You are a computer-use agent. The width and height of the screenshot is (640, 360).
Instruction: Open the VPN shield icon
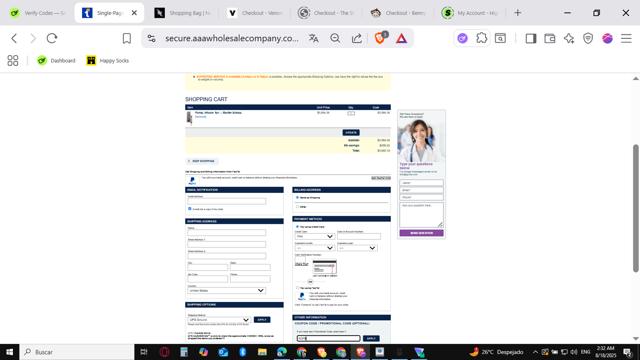(x=588, y=38)
